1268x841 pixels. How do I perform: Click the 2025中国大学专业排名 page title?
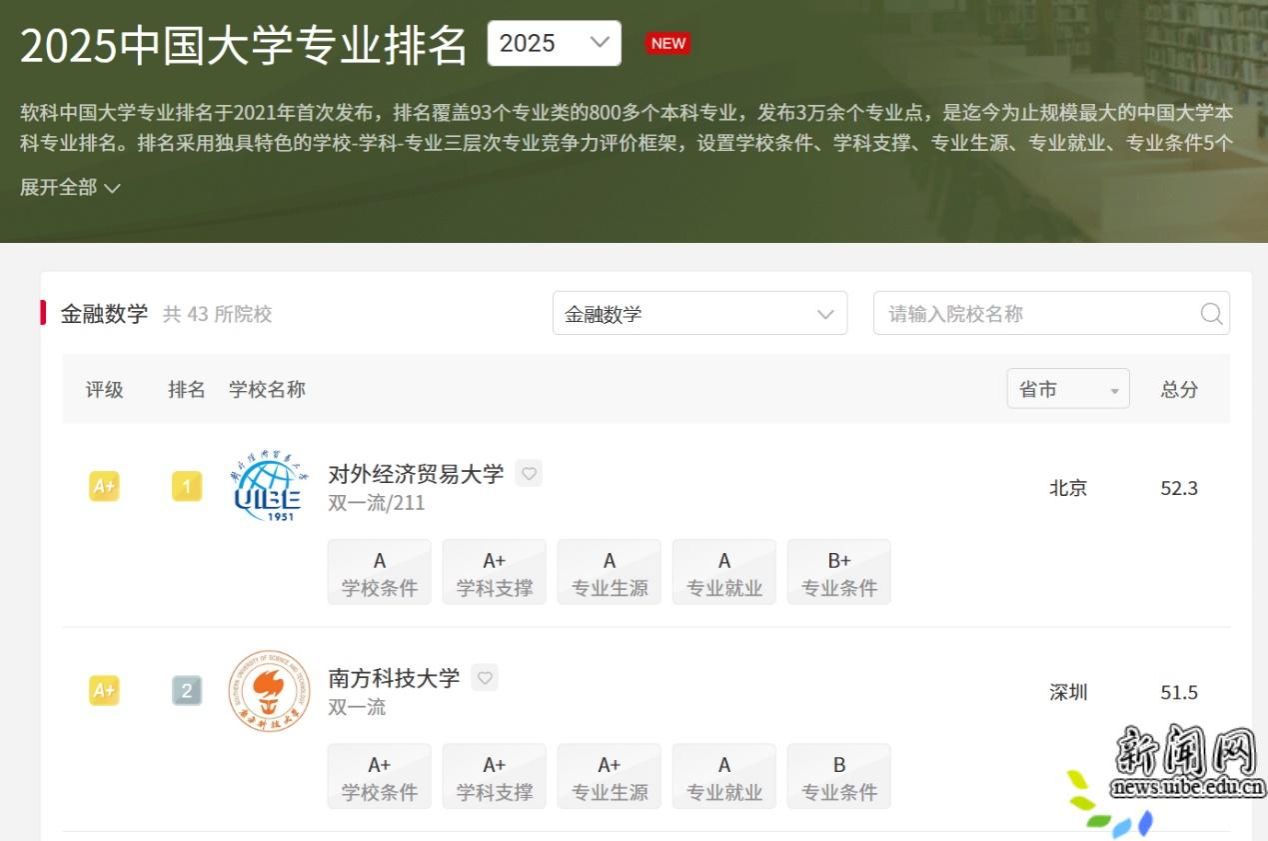pos(244,45)
